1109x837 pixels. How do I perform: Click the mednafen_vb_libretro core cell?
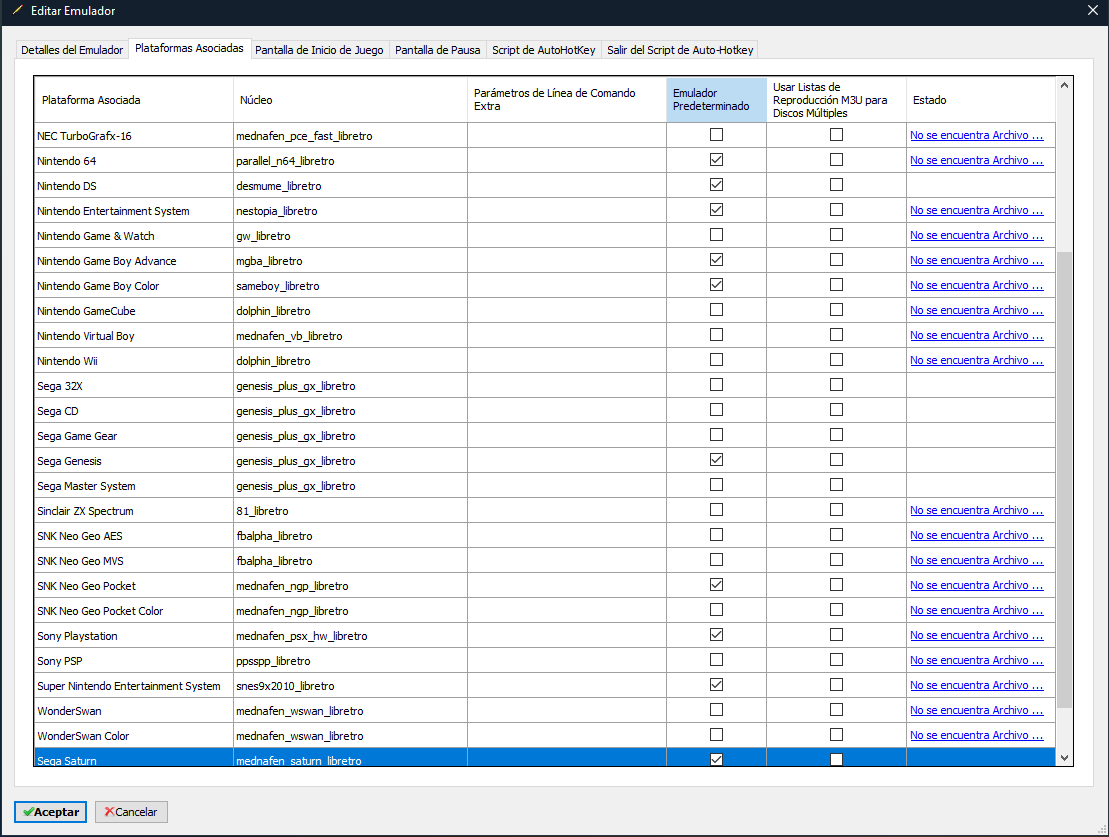[x=350, y=336]
